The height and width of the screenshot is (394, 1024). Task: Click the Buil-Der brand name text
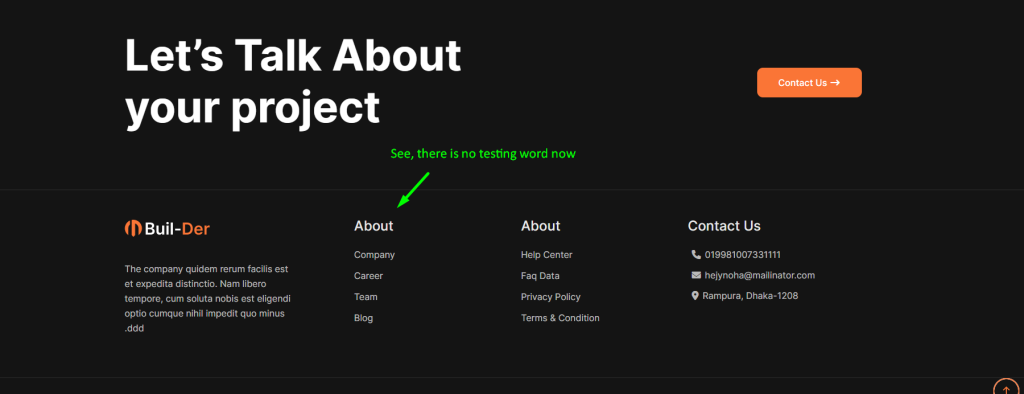coord(178,229)
